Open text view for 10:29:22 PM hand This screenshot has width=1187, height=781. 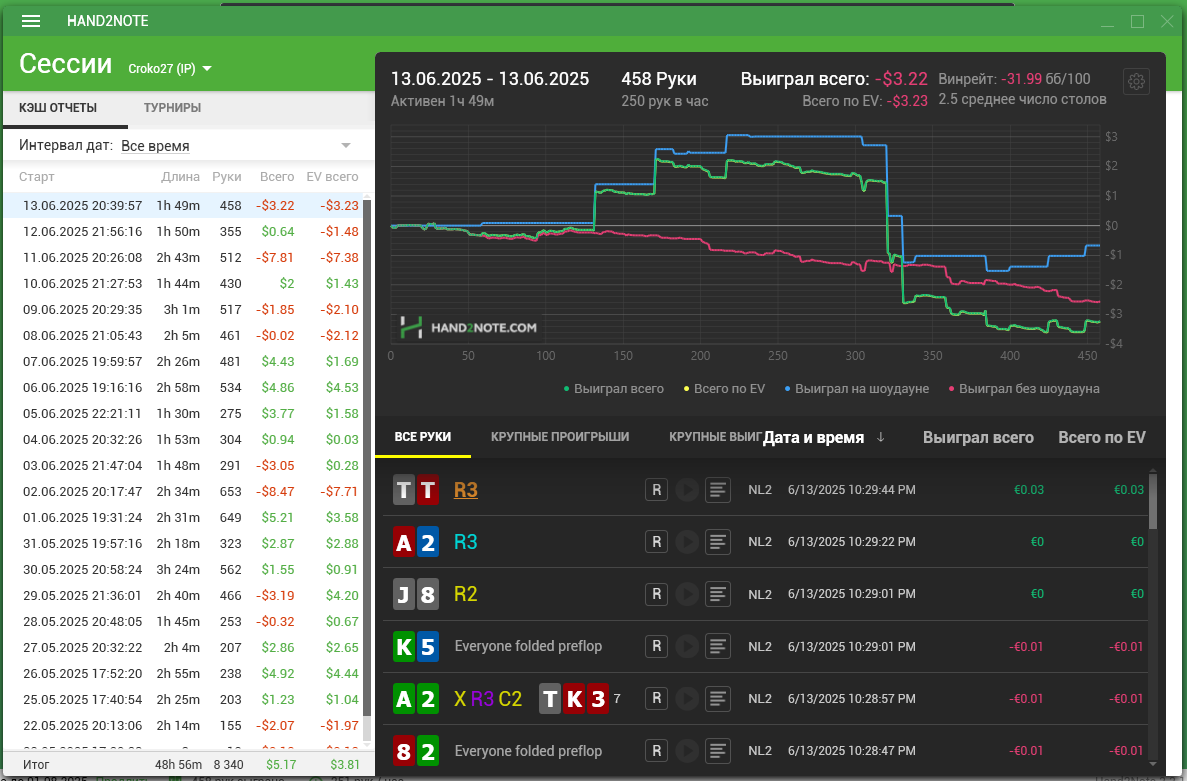(x=718, y=542)
